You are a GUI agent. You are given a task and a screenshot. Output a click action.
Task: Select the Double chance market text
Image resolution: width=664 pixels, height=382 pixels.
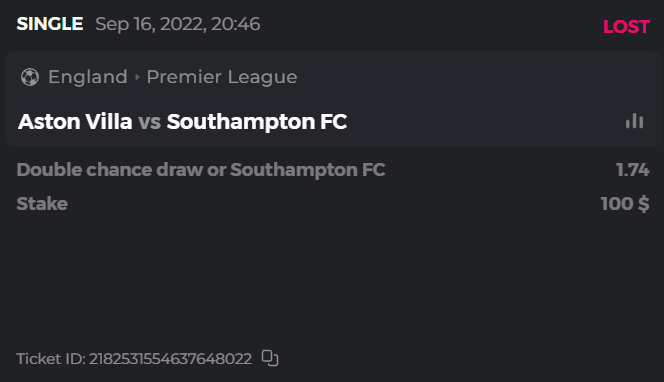201,170
